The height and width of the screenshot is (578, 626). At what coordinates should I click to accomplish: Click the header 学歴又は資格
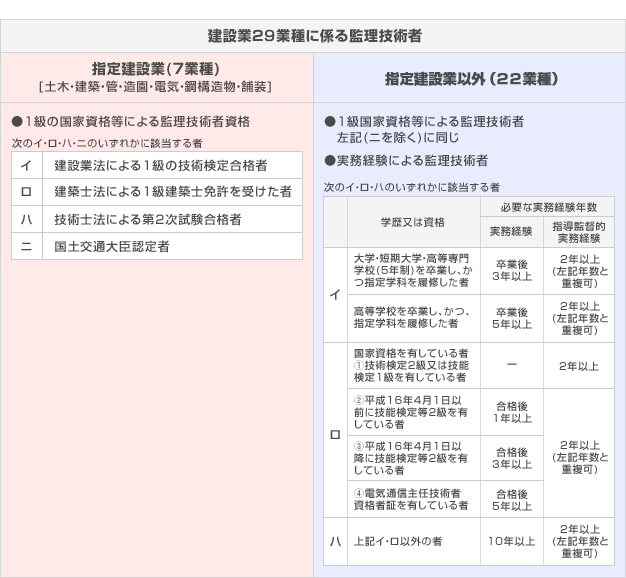[414, 222]
